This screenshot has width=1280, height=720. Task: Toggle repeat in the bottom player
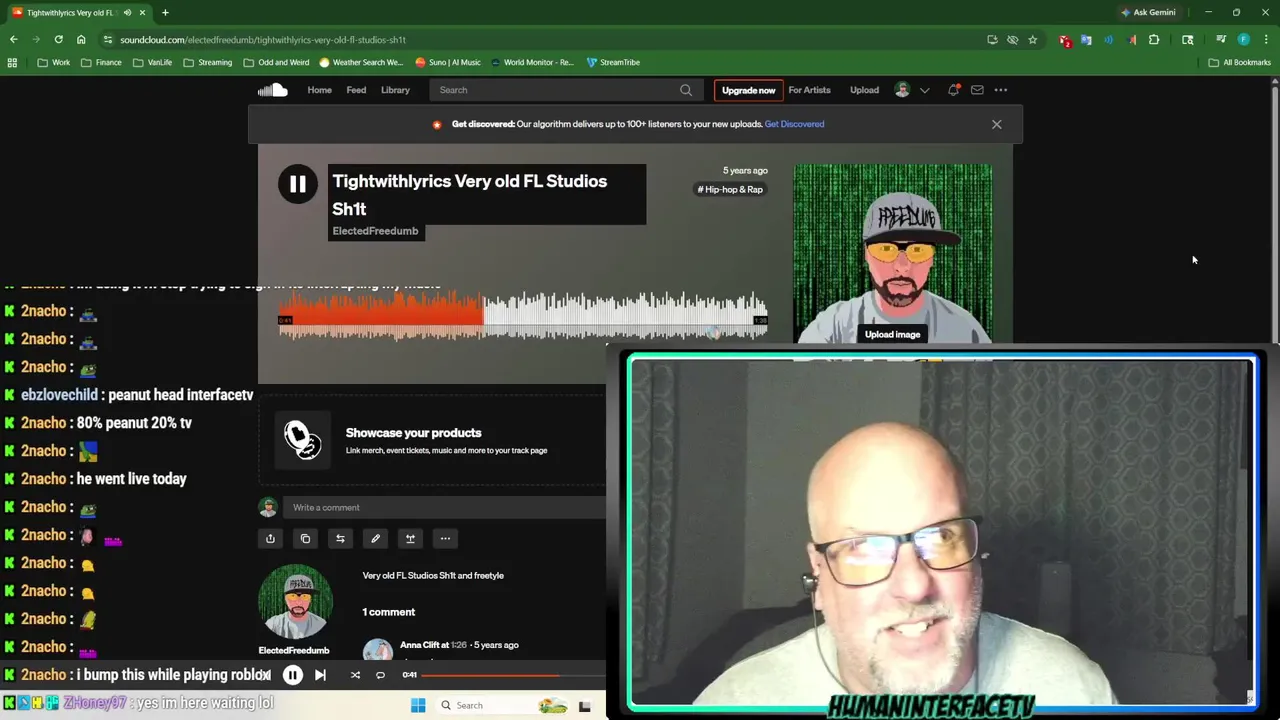pos(380,675)
